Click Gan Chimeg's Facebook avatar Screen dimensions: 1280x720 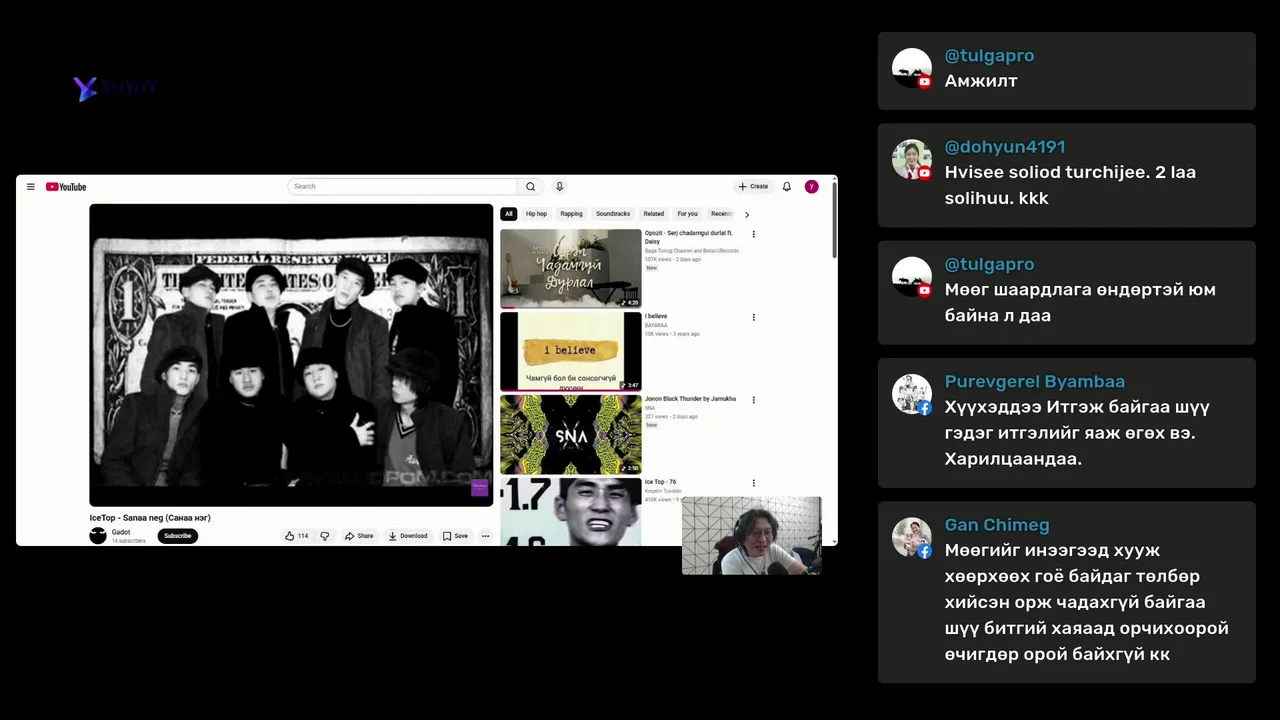[912, 537]
